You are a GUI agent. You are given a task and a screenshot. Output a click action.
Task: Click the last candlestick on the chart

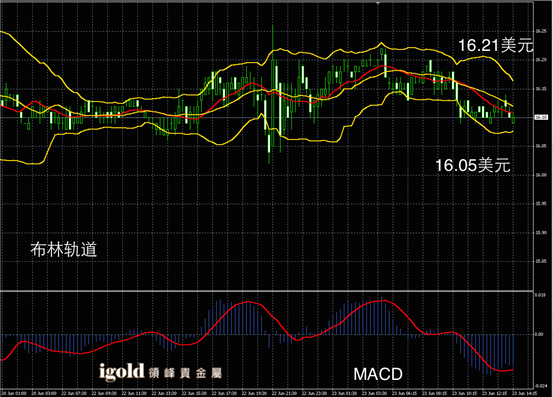513,120
